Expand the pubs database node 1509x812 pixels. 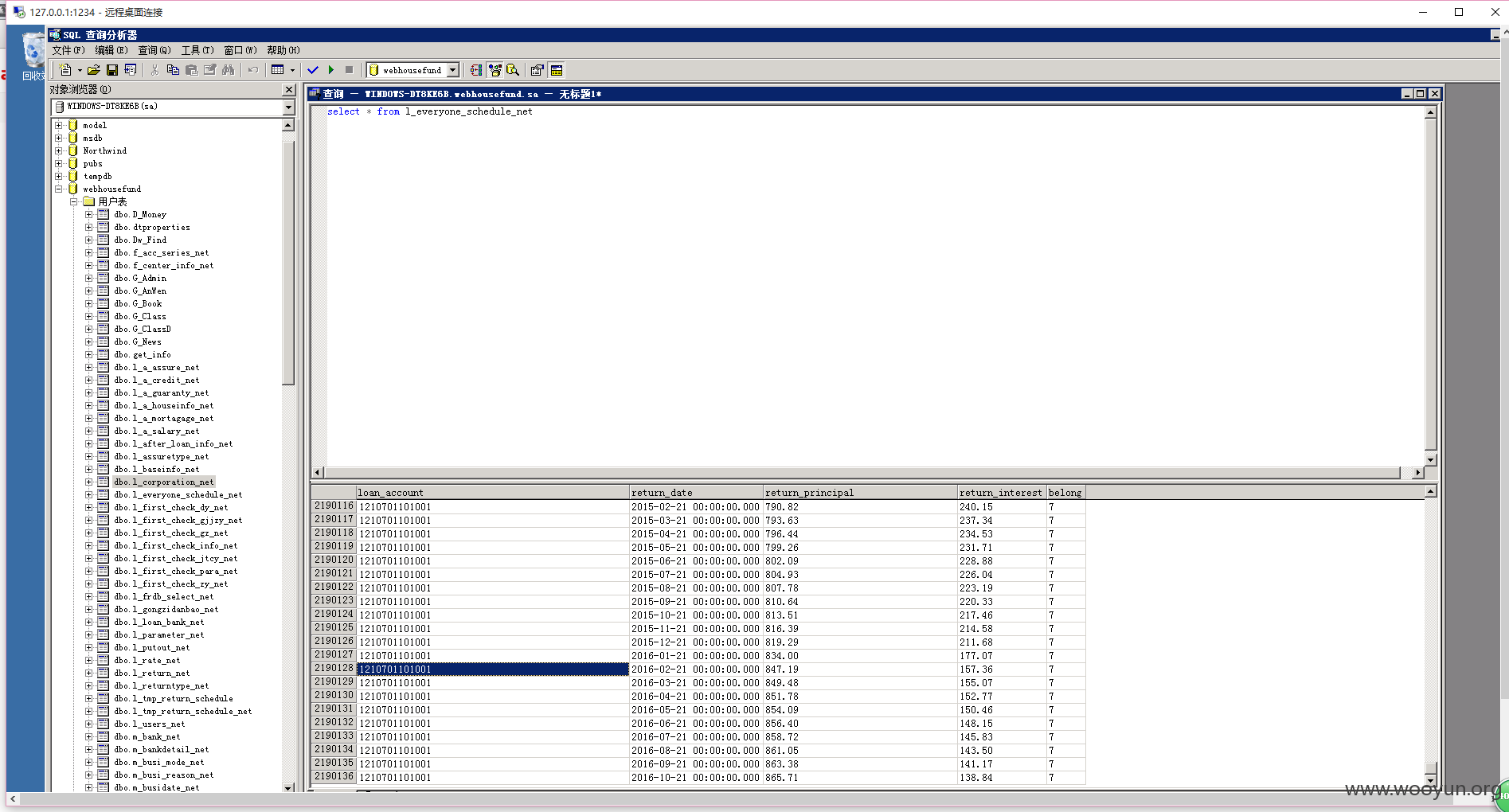(59, 163)
